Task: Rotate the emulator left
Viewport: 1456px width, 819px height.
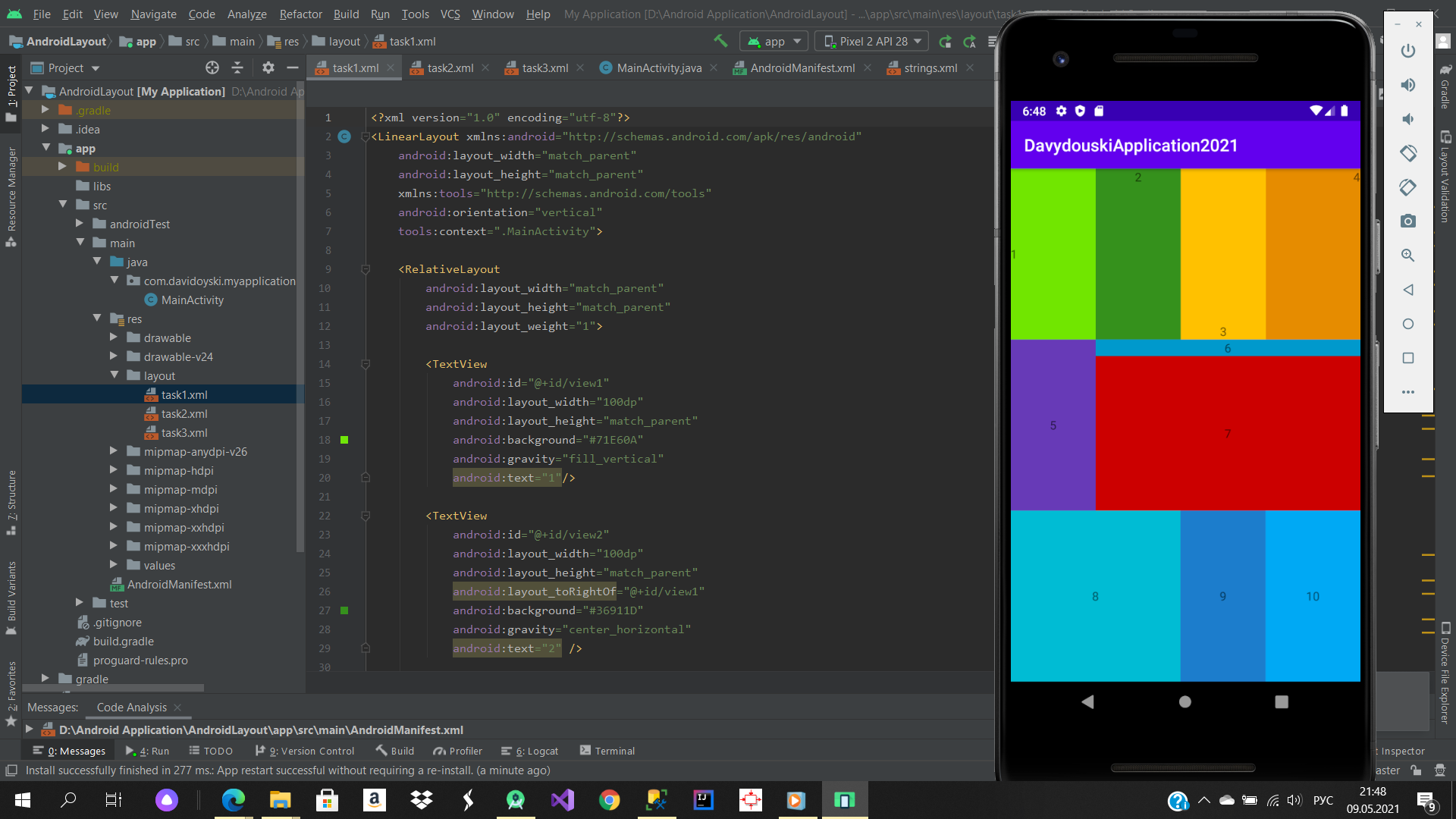Action: click(x=1408, y=153)
